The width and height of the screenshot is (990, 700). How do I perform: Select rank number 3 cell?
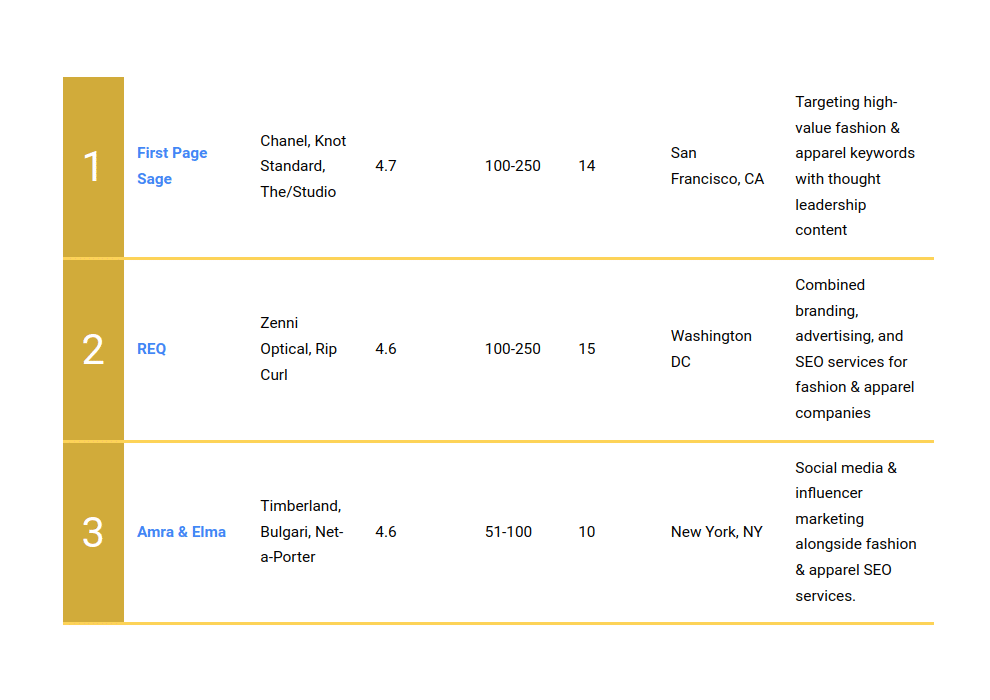[x=93, y=533]
